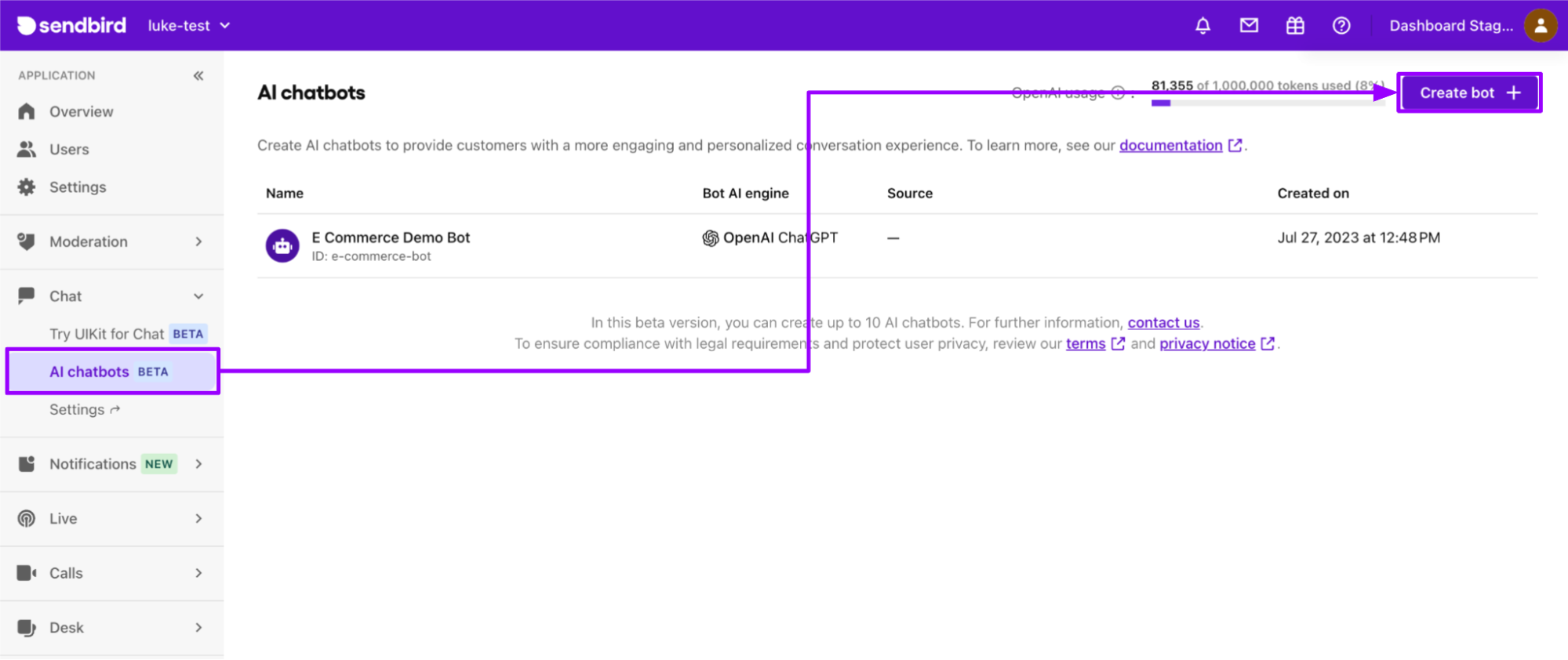Expand the Desk section chevron

point(198,627)
